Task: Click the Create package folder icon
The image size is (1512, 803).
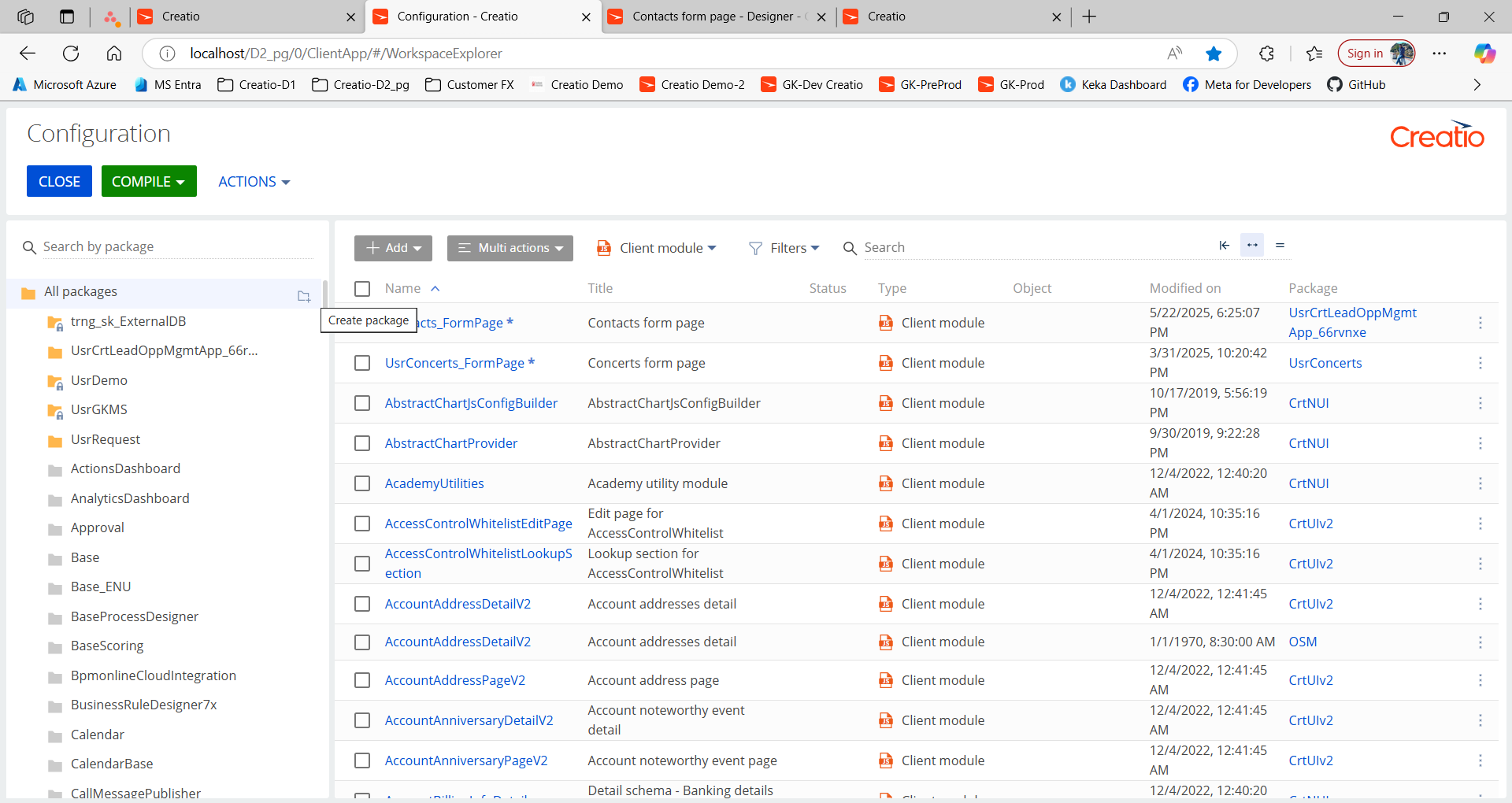Action: [304, 296]
